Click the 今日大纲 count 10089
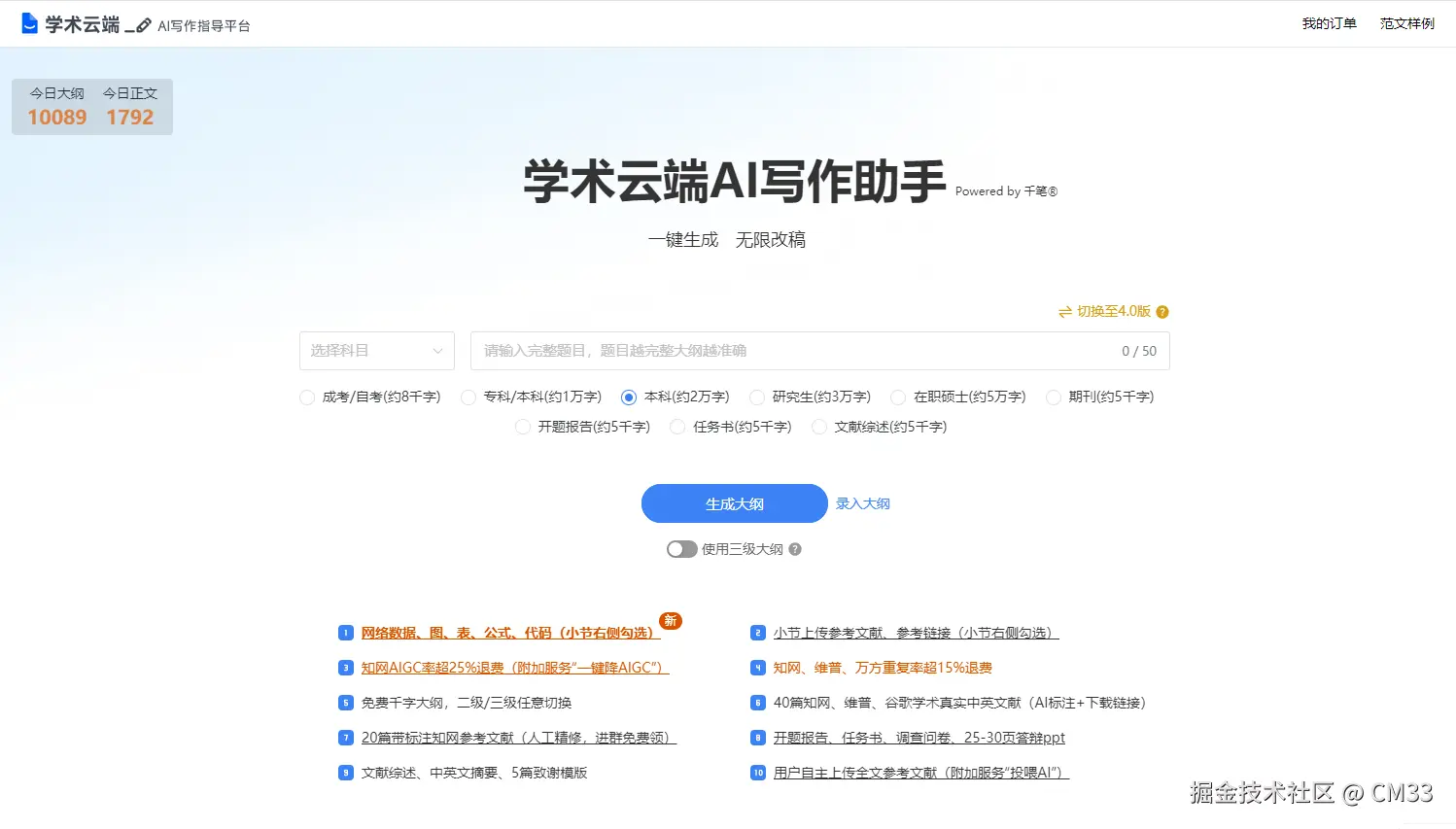Viewport: 1456px width, 829px height. 57,118
